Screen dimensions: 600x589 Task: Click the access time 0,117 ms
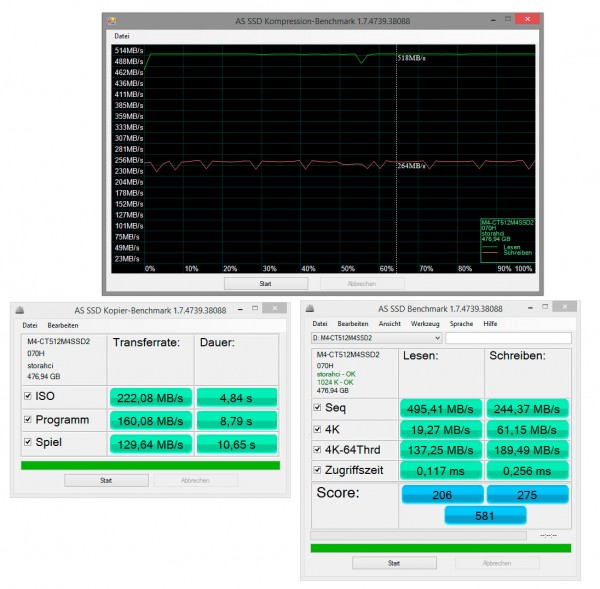pos(440,471)
